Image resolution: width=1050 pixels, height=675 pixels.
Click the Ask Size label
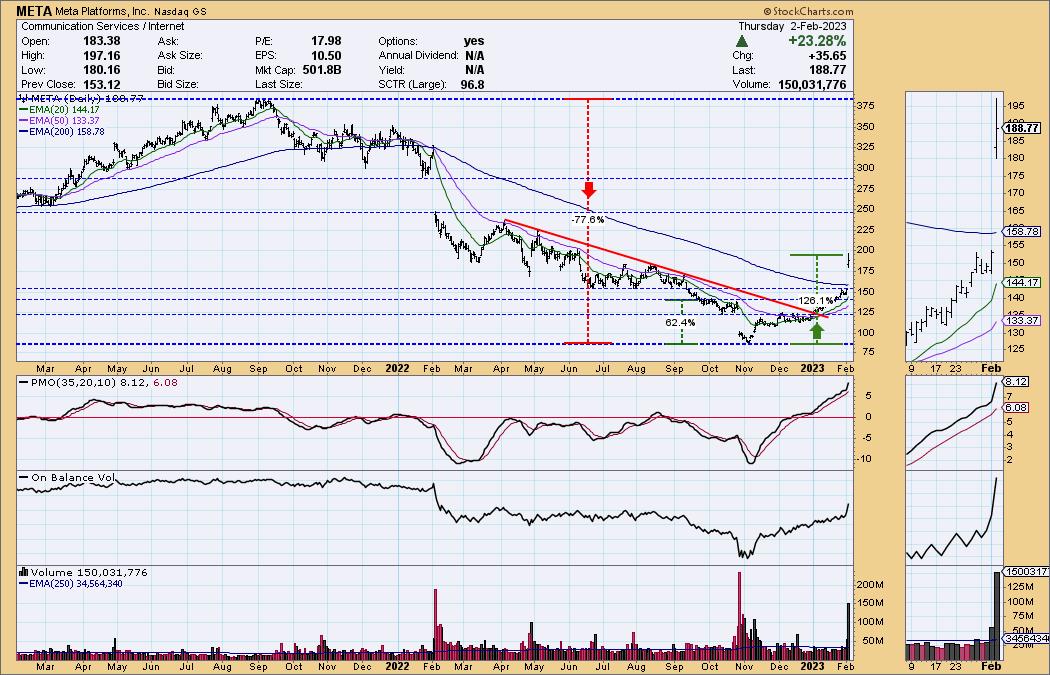pyautogui.click(x=180, y=56)
